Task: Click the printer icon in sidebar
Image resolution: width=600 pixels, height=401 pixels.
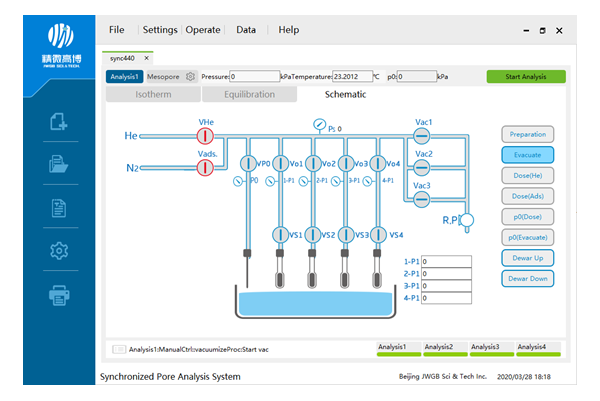Action: (58, 295)
